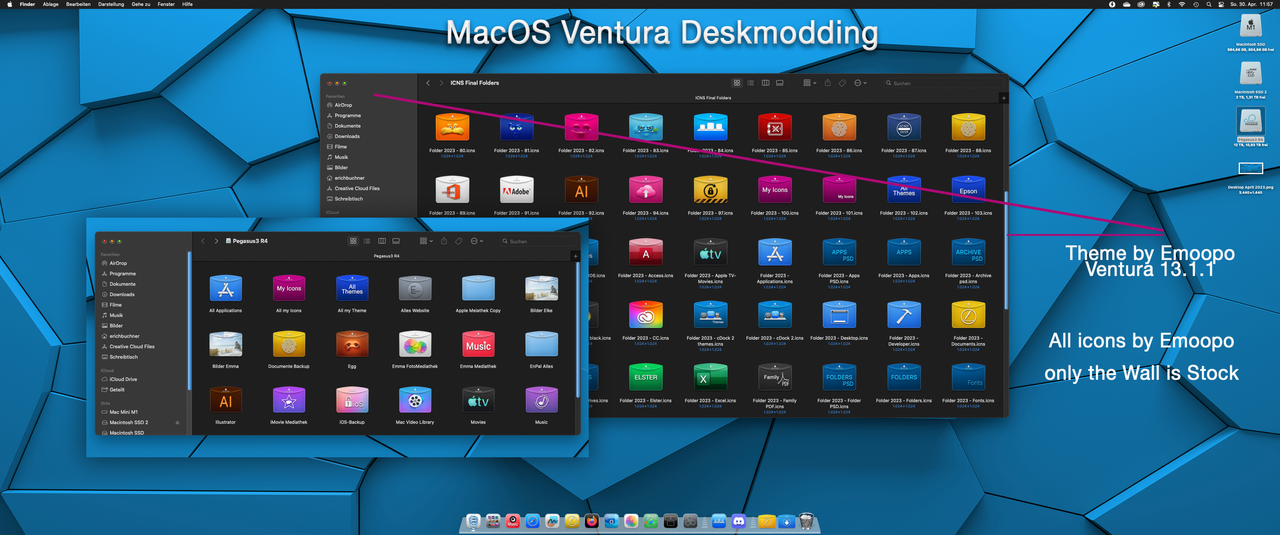Select Folder 2023 - 91.icns Adobe icon
Screen dimensions: 1280x535
(x=517, y=189)
